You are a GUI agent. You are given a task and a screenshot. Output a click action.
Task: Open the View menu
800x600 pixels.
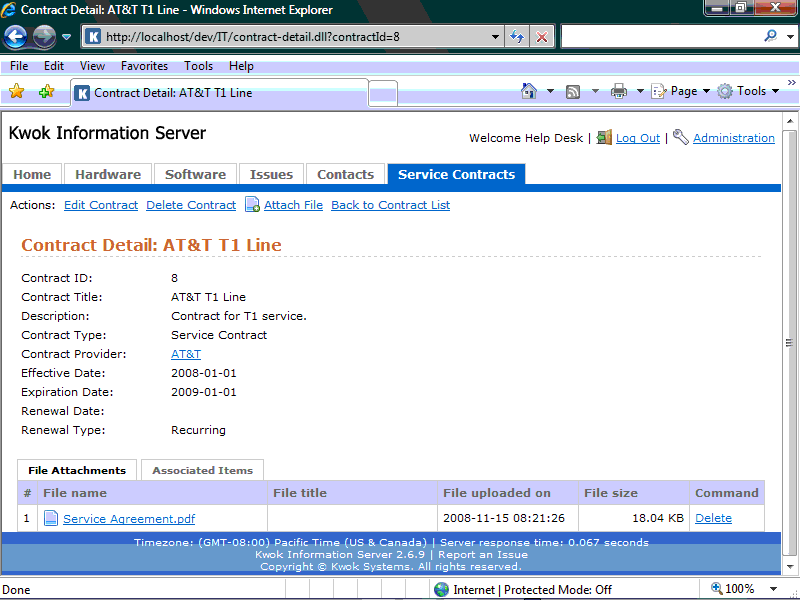[x=92, y=66]
